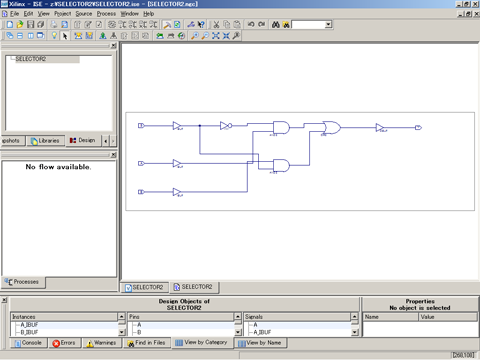Click the Zoom Out magnifier icon
The width and height of the screenshot is (480, 360).
point(205,36)
